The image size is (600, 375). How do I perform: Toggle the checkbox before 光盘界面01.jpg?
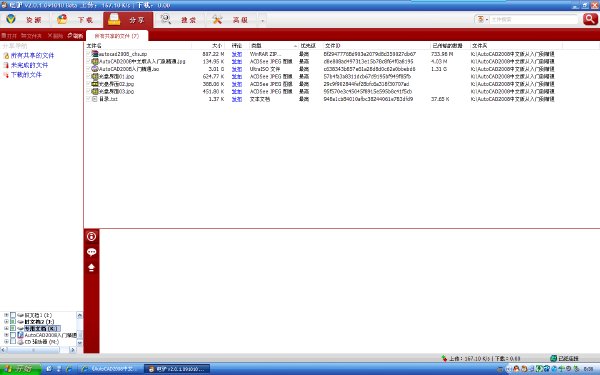(89, 77)
